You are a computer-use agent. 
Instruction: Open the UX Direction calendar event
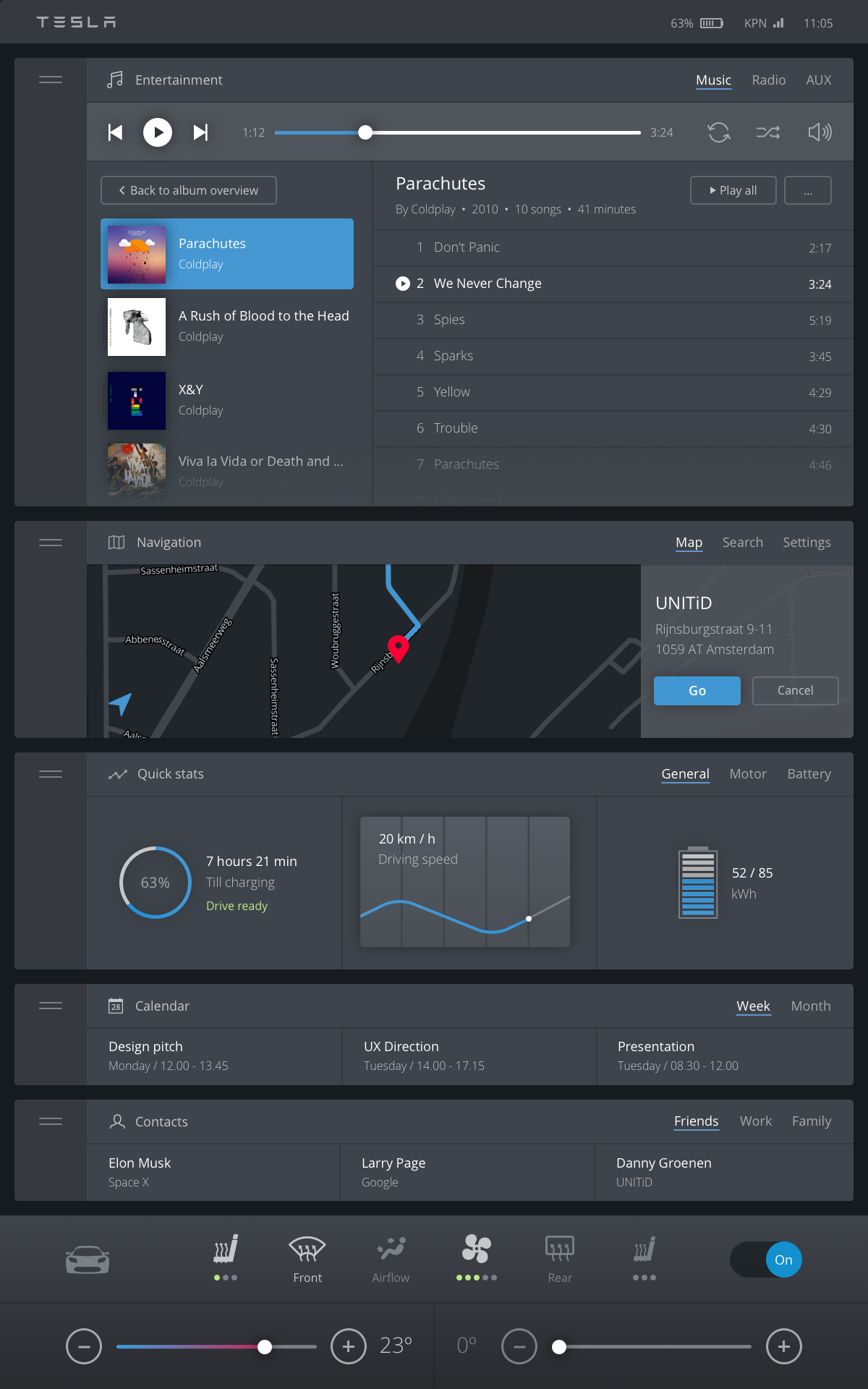[x=469, y=1056]
